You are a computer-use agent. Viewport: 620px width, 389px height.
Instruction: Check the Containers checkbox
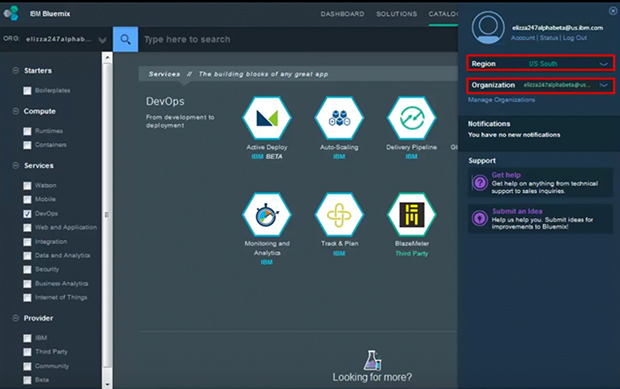point(27,145)
